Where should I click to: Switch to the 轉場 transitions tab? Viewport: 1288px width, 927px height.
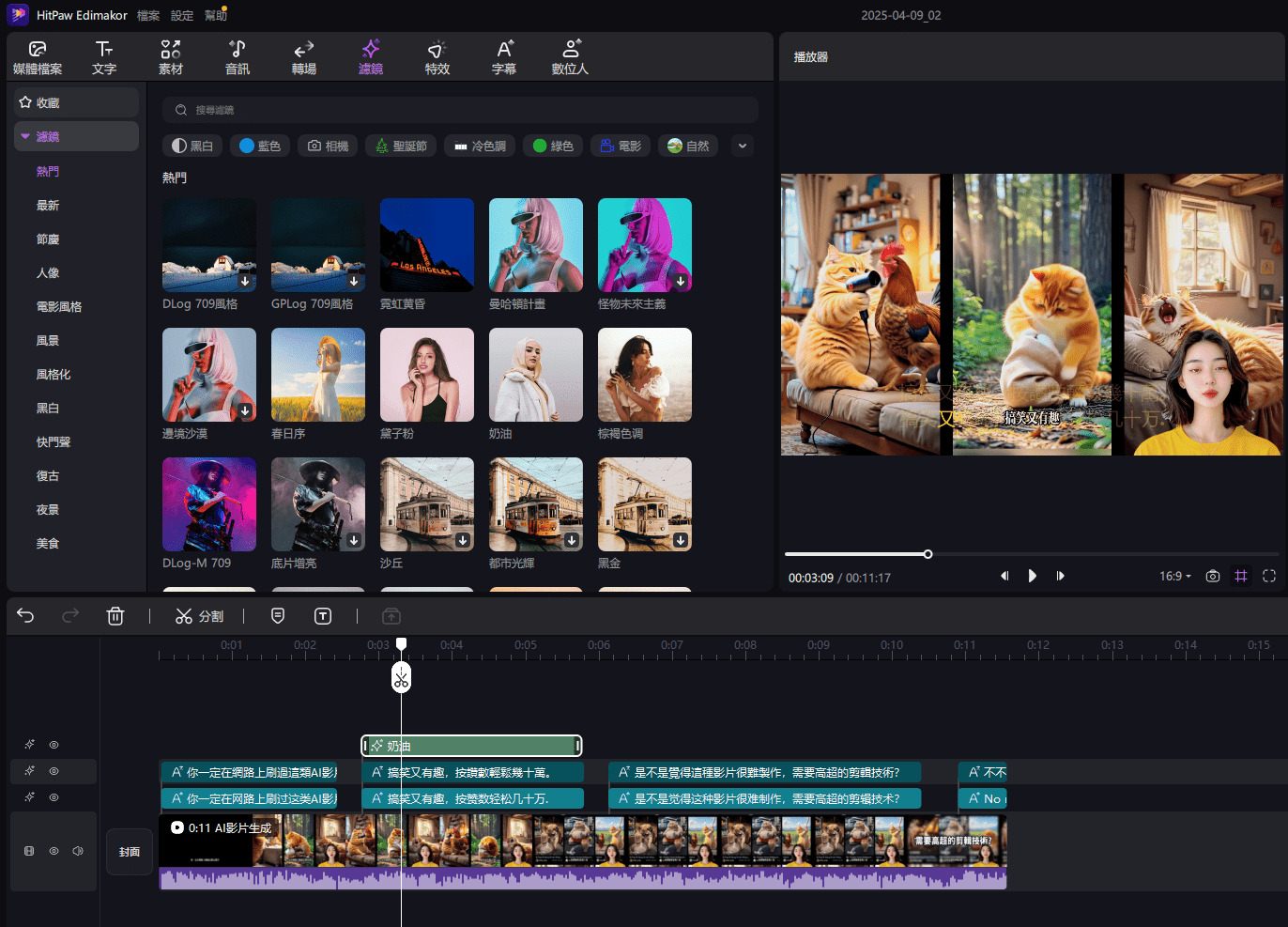(x=303, y=56)
